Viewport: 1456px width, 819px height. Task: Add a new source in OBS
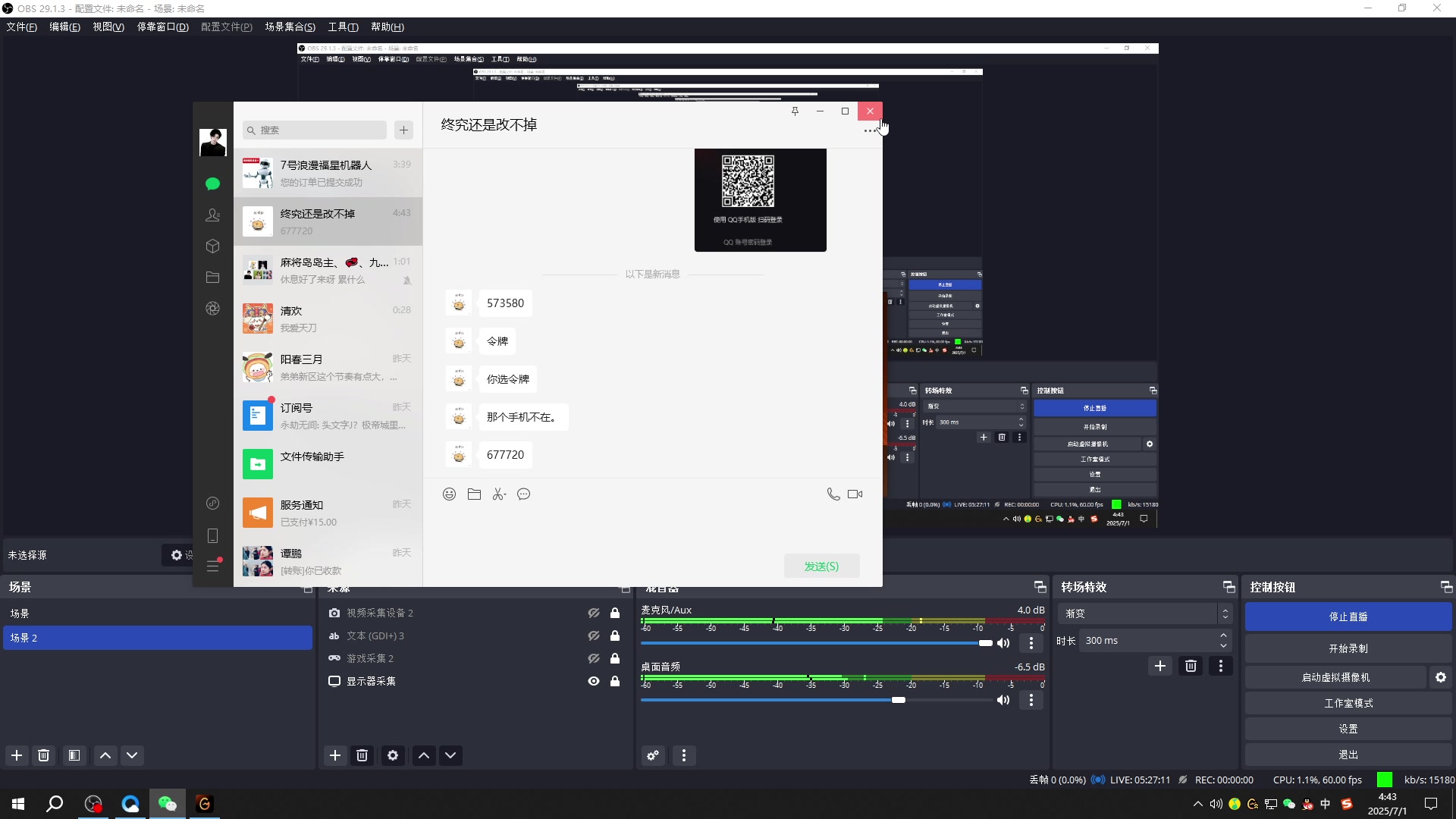(x=335, y=755)
